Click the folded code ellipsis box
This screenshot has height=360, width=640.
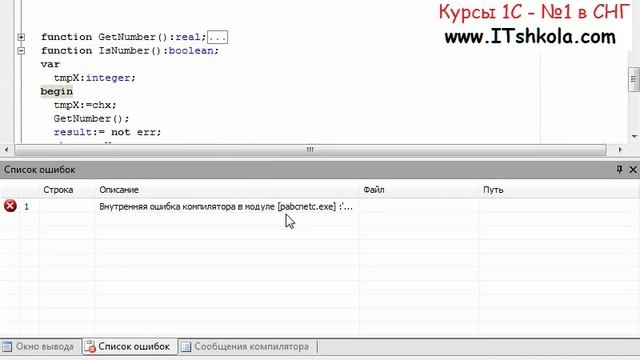(217, 37)
